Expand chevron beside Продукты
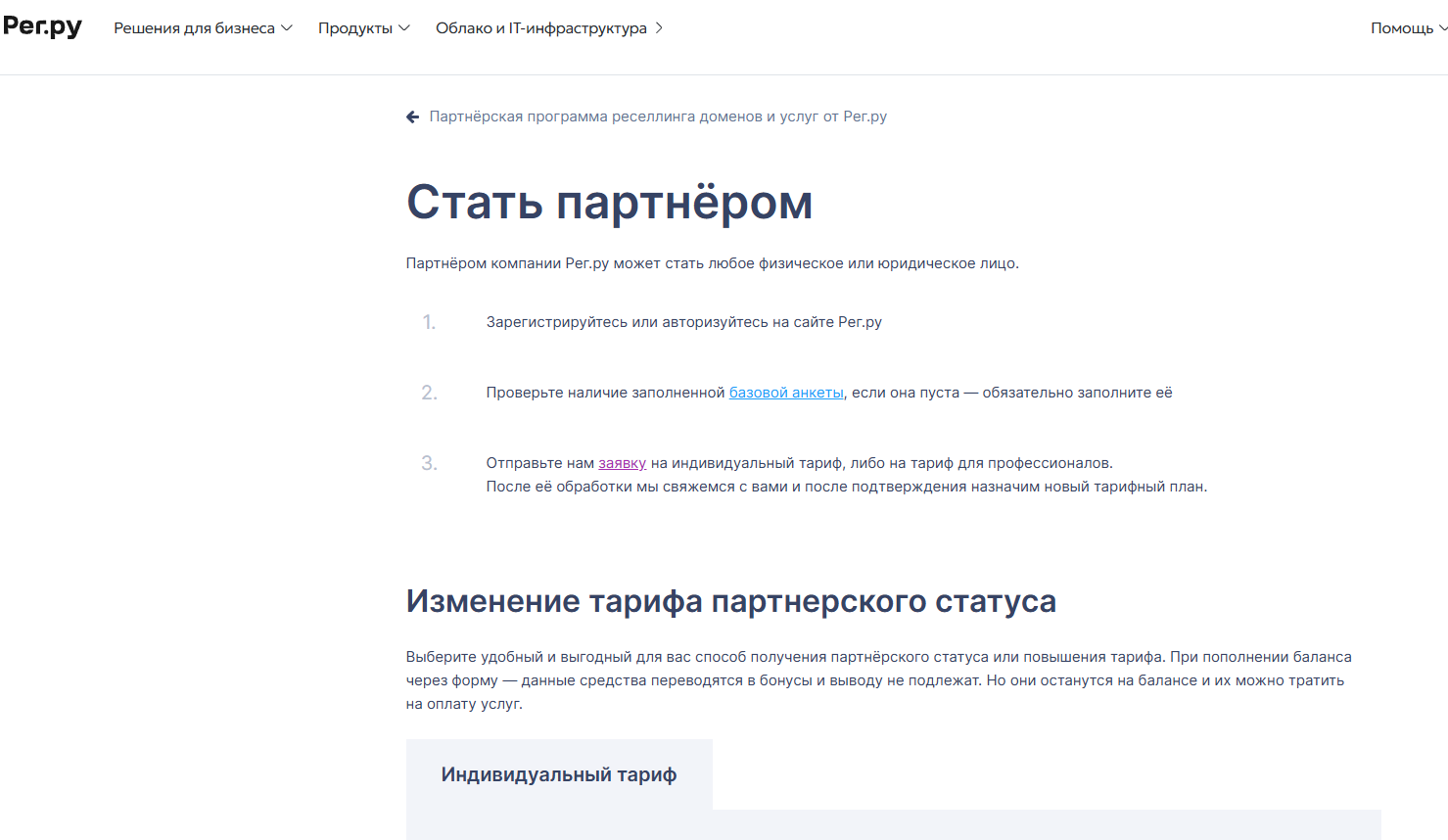Image resolution: width=1448 pixels, height=840 pixels. pos(404,28)
